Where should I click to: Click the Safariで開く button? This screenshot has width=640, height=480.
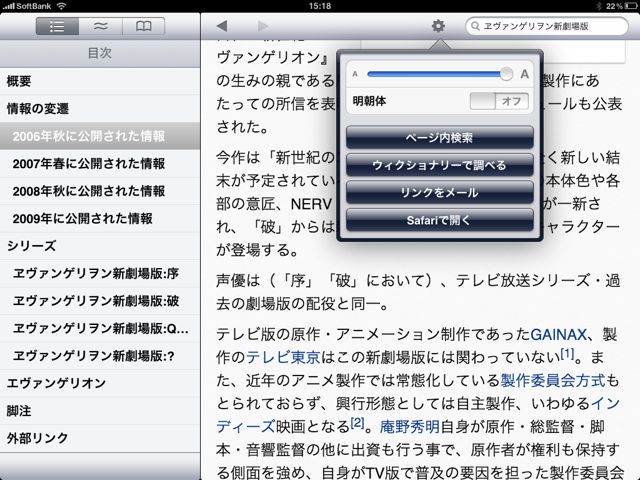(x=440, y=220)
